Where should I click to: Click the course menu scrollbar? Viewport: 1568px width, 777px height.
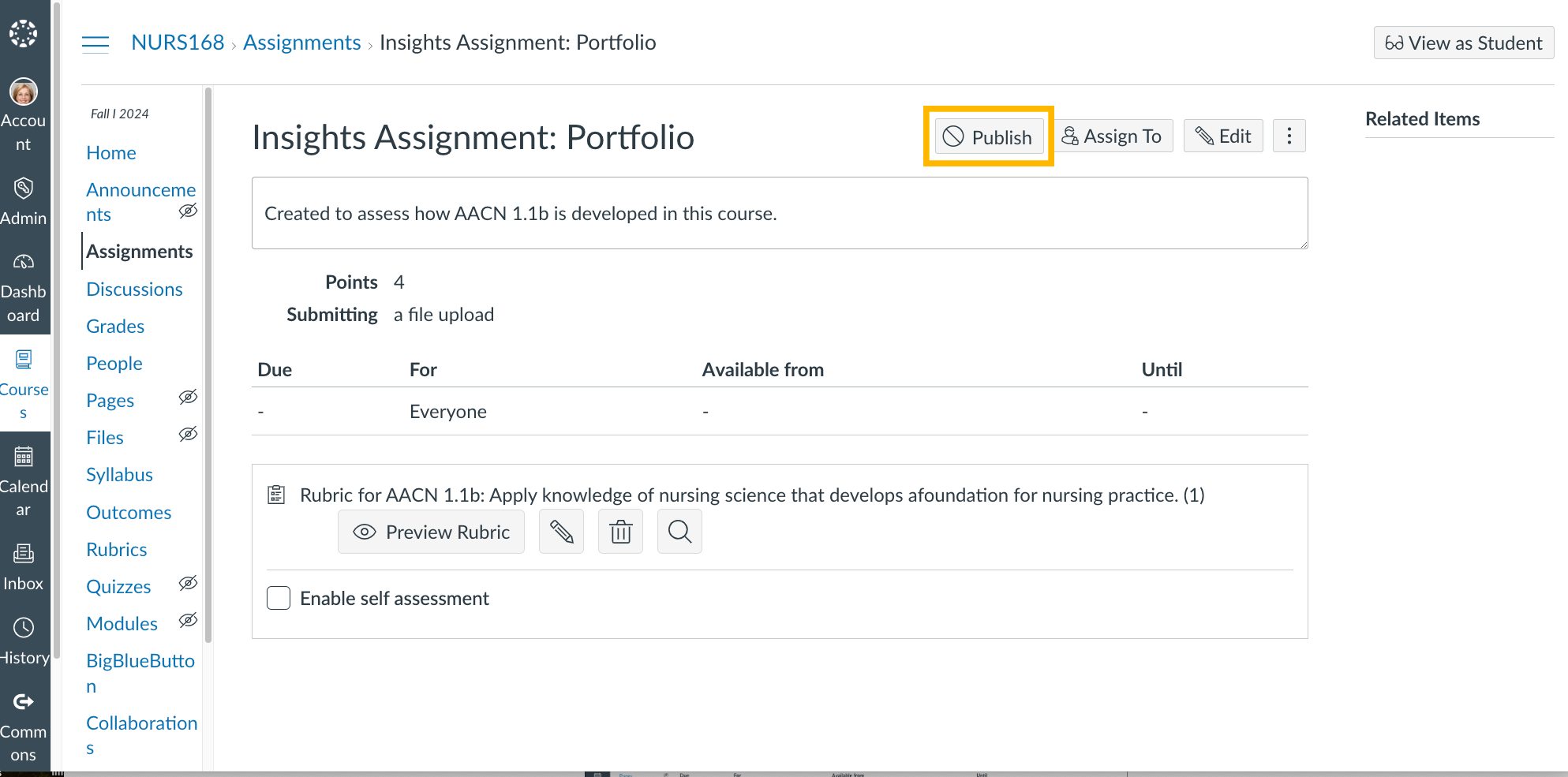tap(208, 364)
